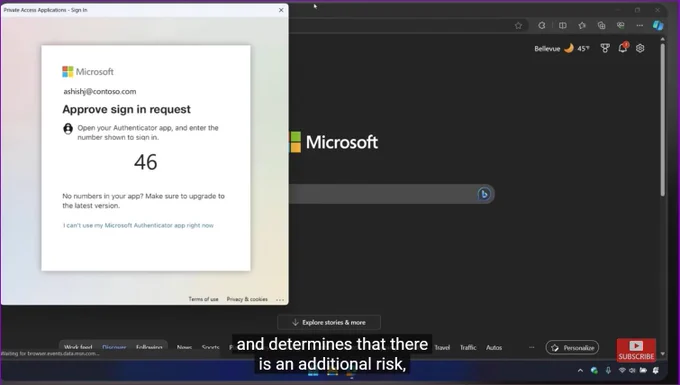Image resolution: width=680 pixels, height=385 pixels.
Task: Open Terms of use link in dialog
Action: (x=203, y=299)
